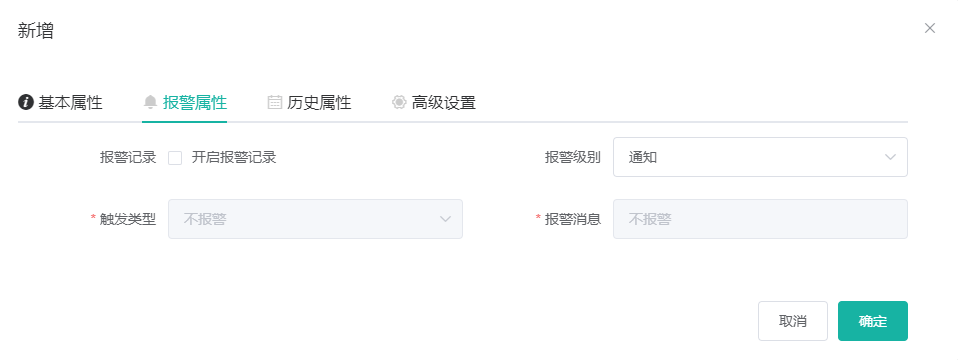Click the chevron arrow in 触发类型 box
This screenshot has height=360, width=958.
point(445,219)
